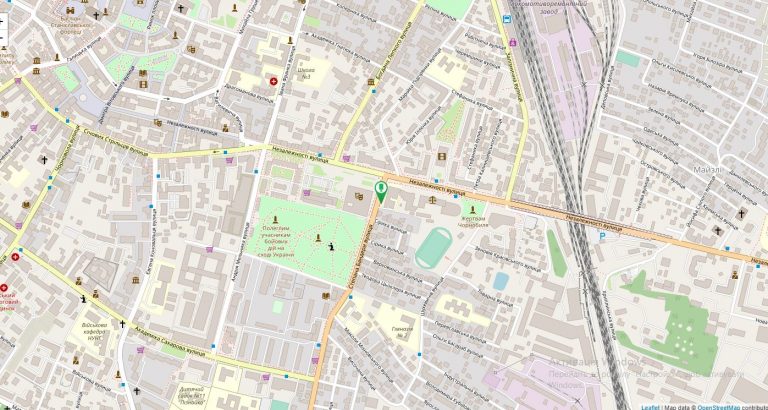The image size is (768, 410).
Task: Click the green stadium running track
Action: pyautogui.click(x=433, y=247)
